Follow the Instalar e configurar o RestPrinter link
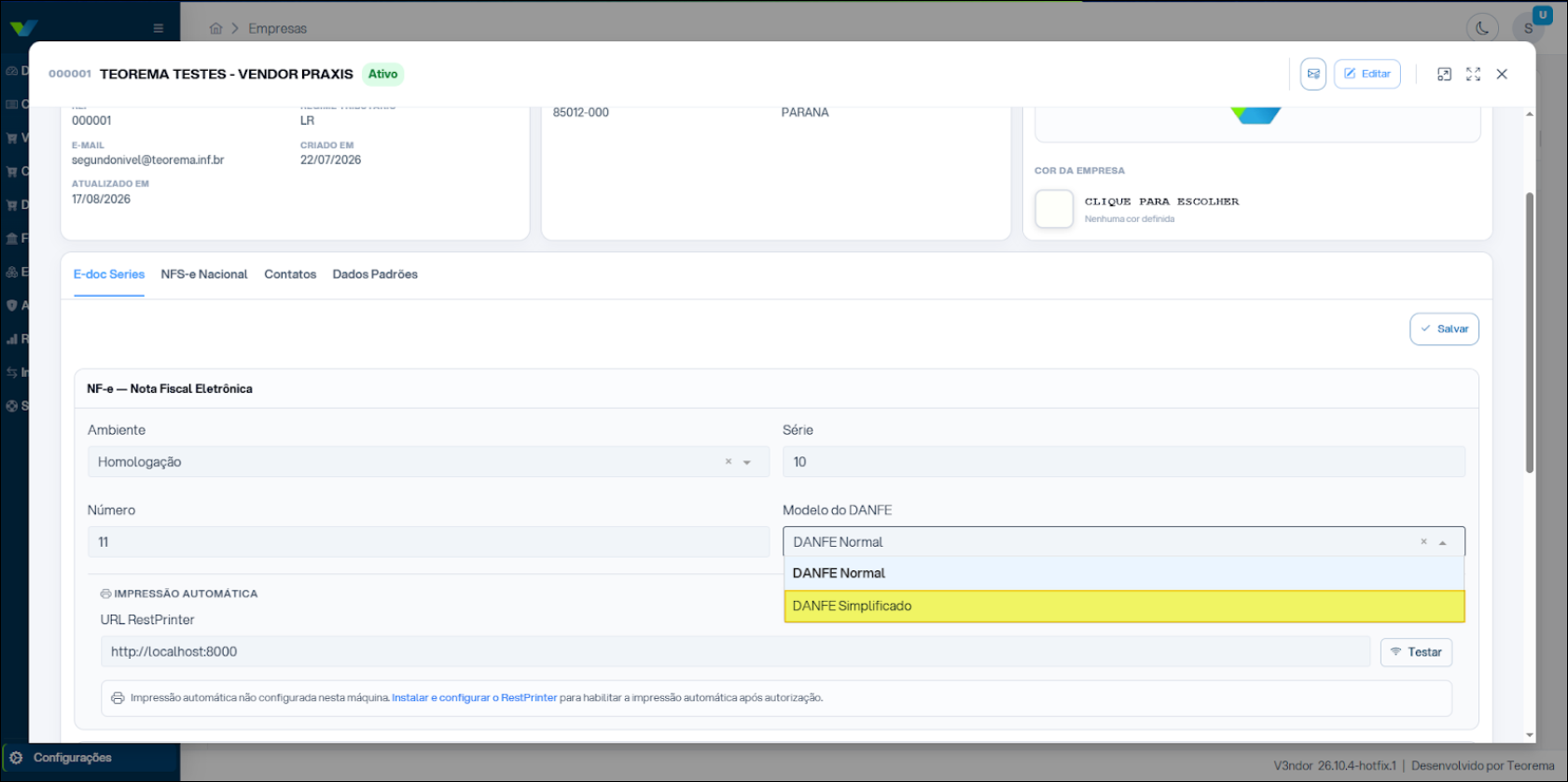1568x782 pixels. (x=474, y=698)
